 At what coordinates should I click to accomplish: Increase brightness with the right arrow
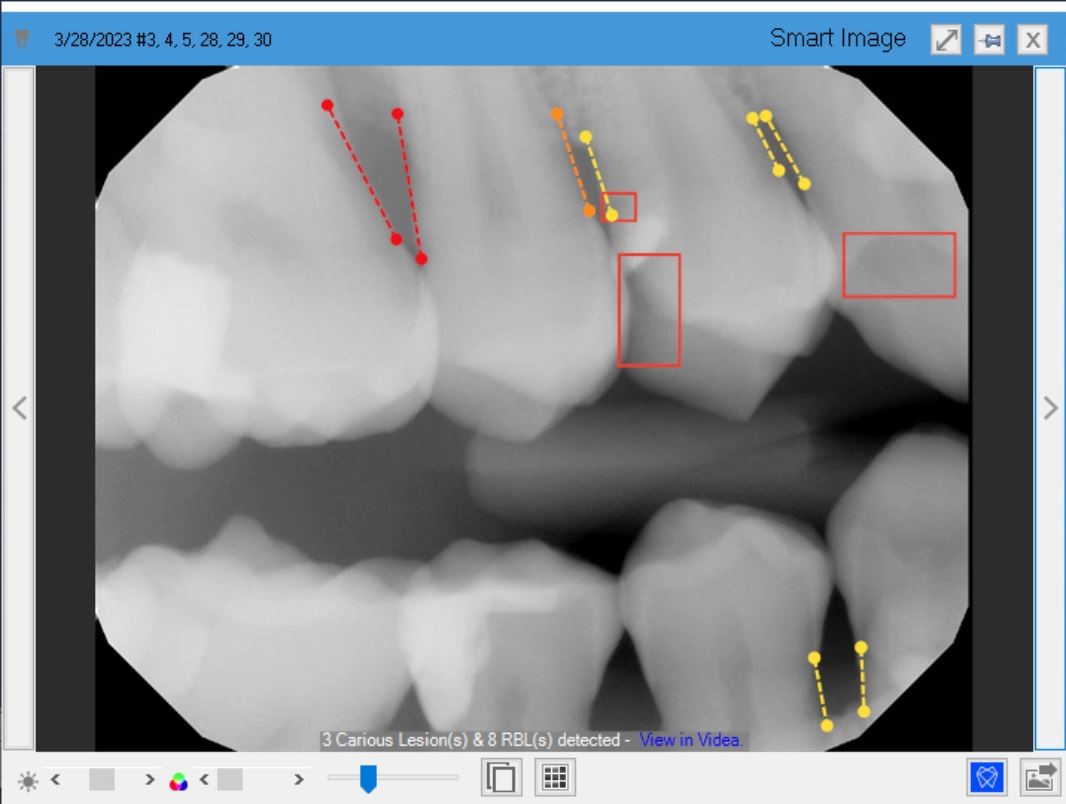coord(150,780)
